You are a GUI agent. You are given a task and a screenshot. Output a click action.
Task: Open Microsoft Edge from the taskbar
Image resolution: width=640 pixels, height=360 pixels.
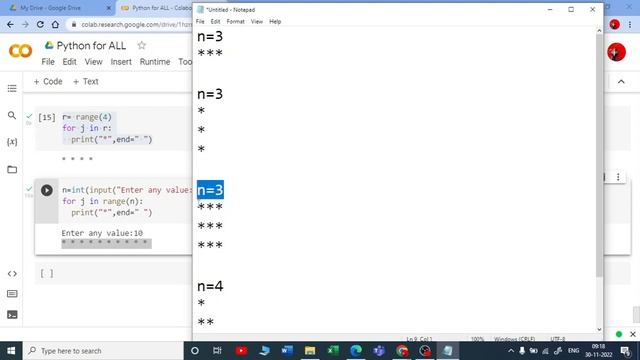pos(356,351)
